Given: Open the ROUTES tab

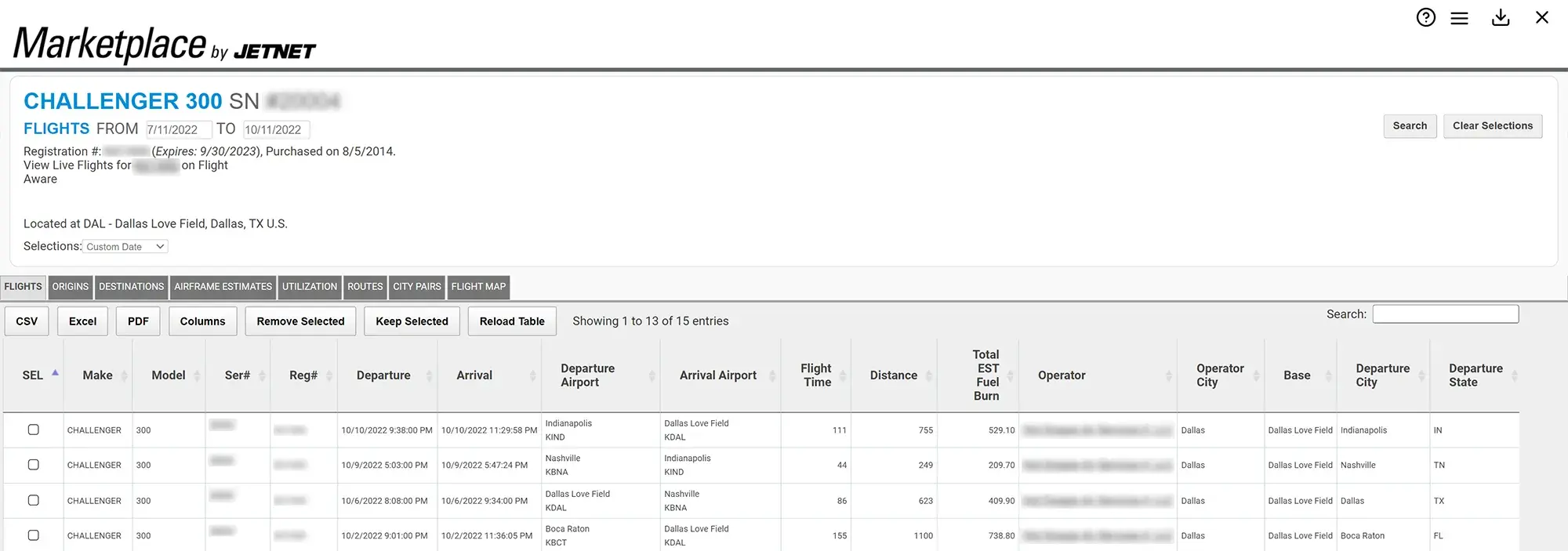Looking at the screenshot, I should tap(365, 287).
